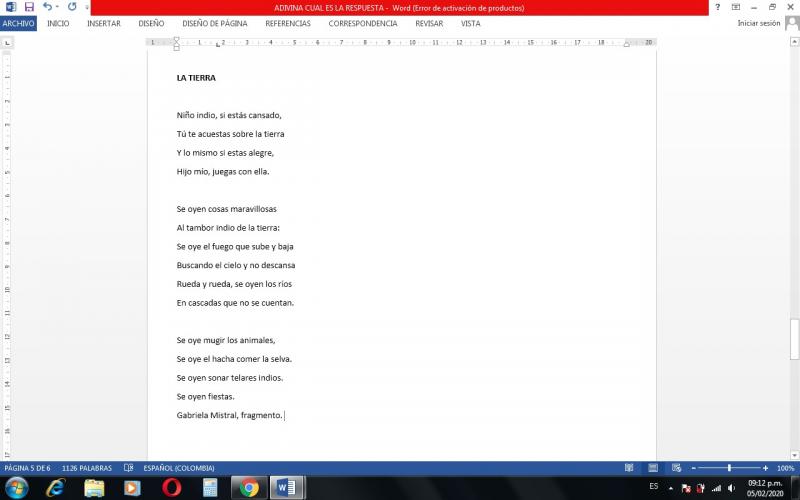800x500 pixels.
Task: Open the VISTA ribbon tab
Action: [470, 23]
